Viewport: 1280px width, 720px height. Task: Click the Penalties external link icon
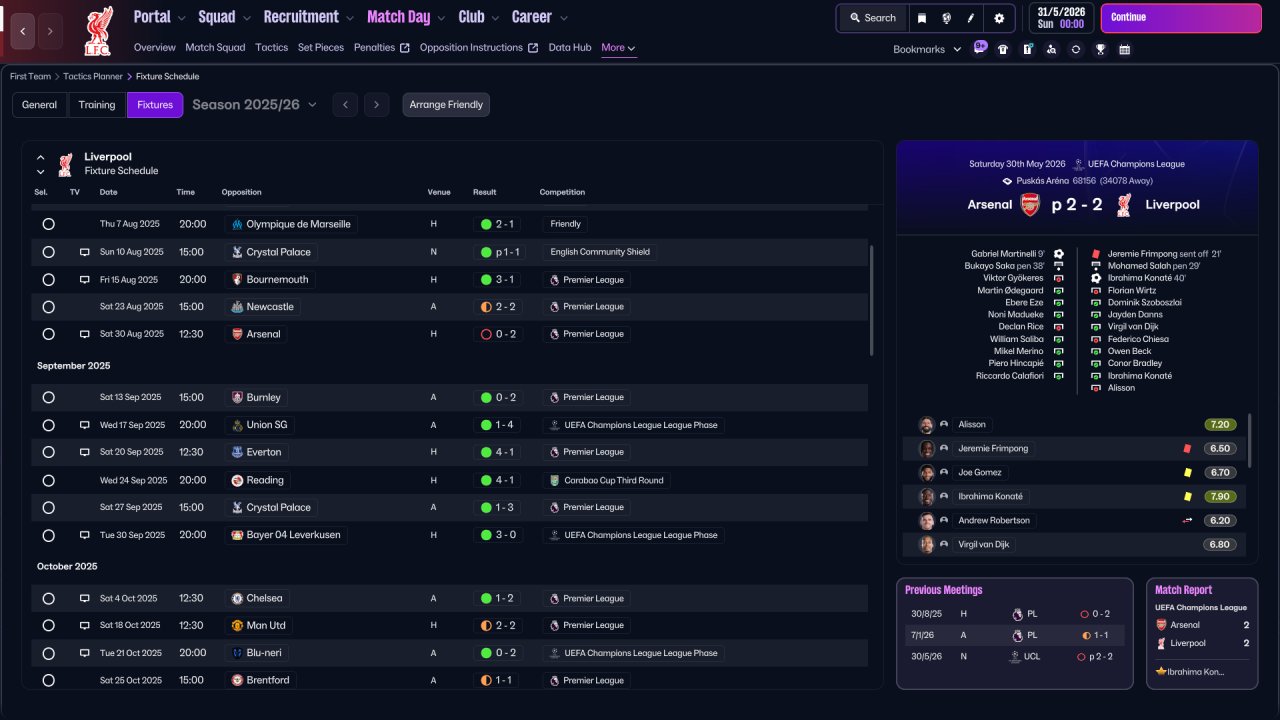[x=404, y=47]
